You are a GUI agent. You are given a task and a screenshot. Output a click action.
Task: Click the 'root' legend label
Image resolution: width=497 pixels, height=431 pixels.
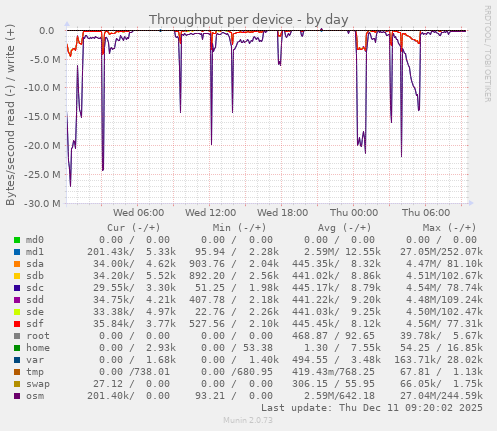pyautogui.click(x=38, y=336)
